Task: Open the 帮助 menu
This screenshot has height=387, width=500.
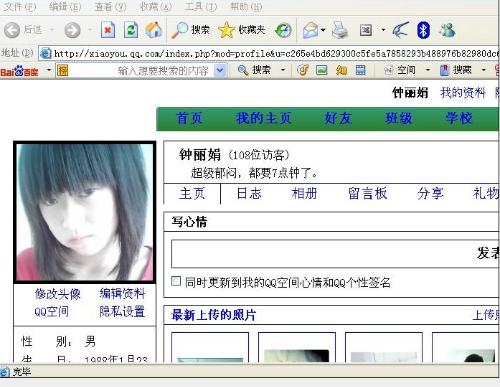Action: (246, 7)
